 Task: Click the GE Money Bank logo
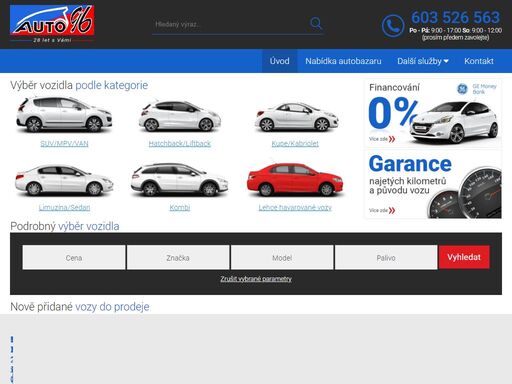[476, 89]
